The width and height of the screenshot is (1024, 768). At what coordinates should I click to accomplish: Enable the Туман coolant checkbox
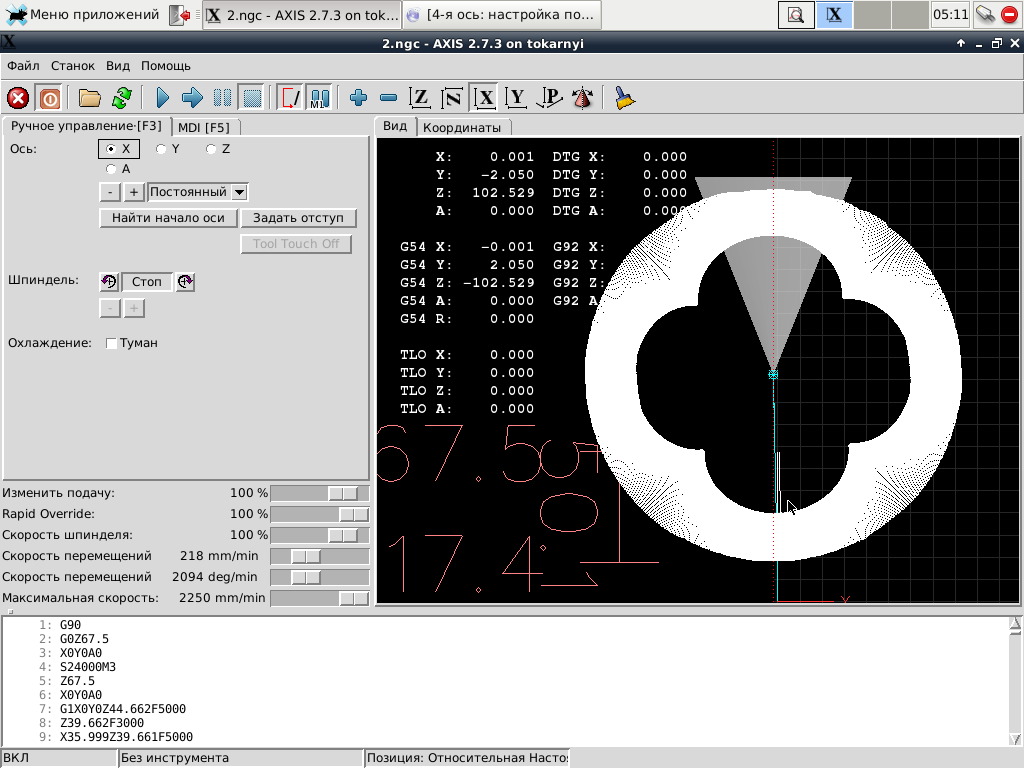112,343
